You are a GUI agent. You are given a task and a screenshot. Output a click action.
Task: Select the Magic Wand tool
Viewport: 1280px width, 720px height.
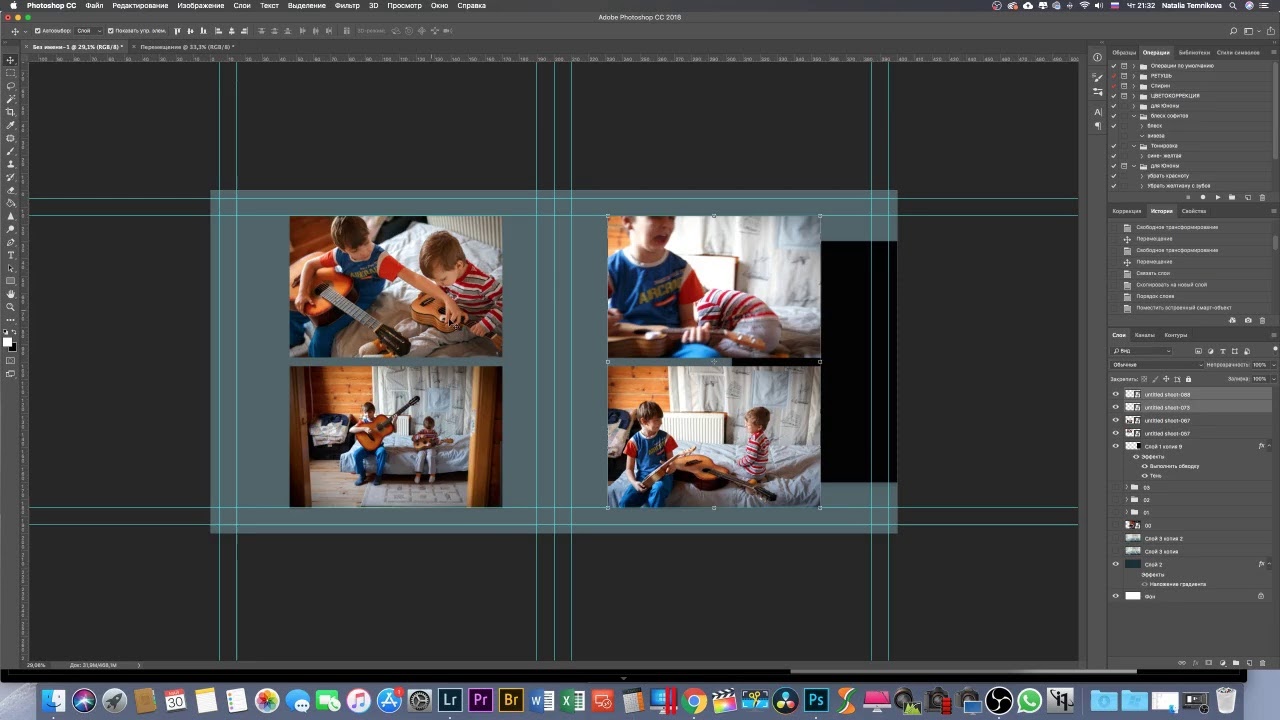point(11,99)
